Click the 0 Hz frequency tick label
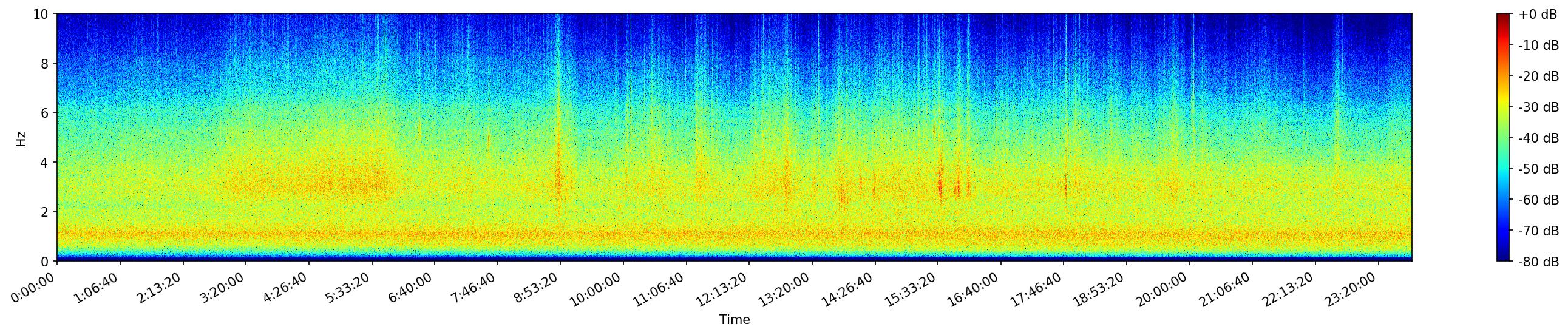Image resolution: width=1568 pixels, height=335 pixels. coord(46,262)
